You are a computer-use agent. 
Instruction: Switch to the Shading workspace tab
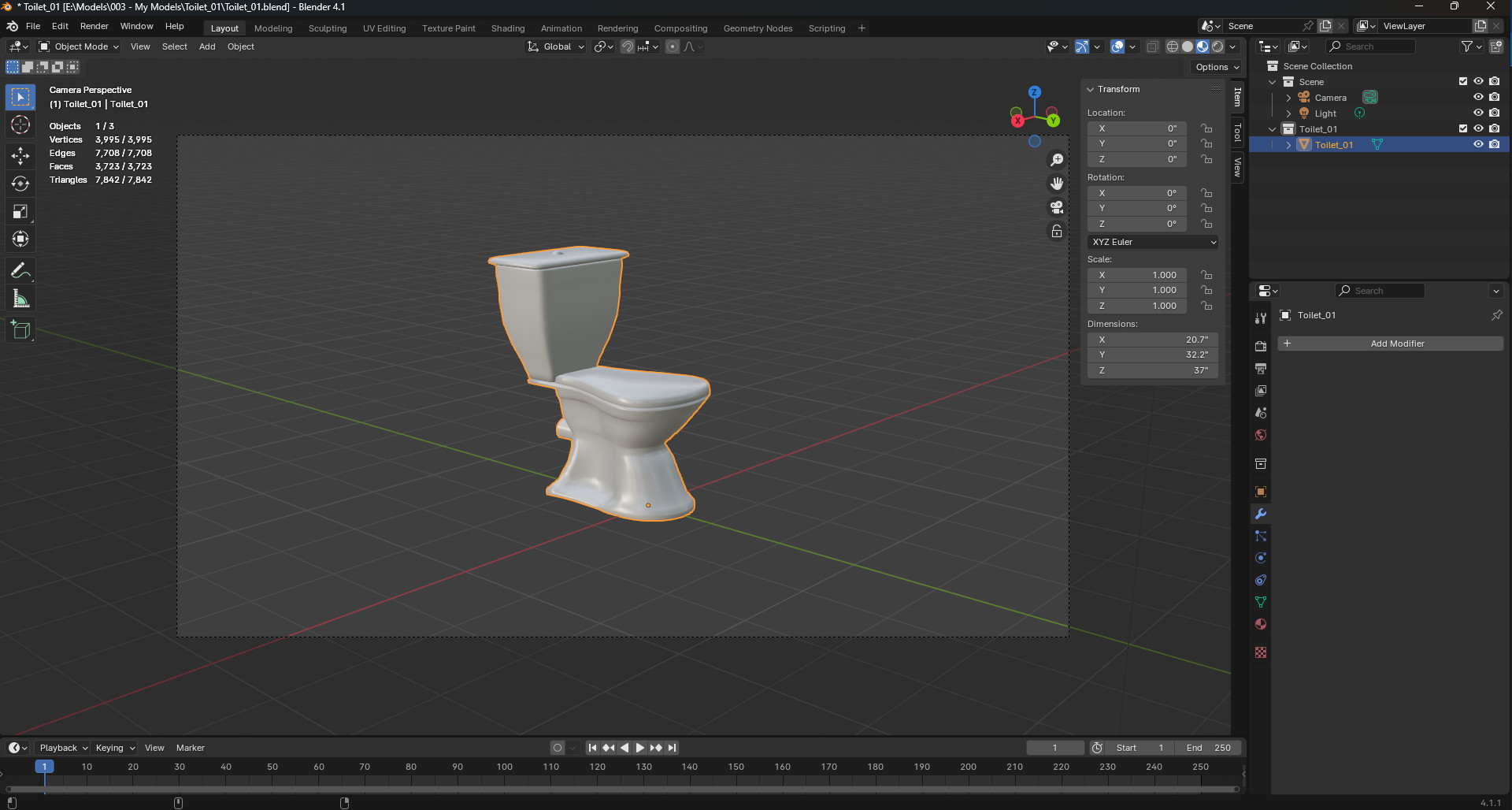508,28
